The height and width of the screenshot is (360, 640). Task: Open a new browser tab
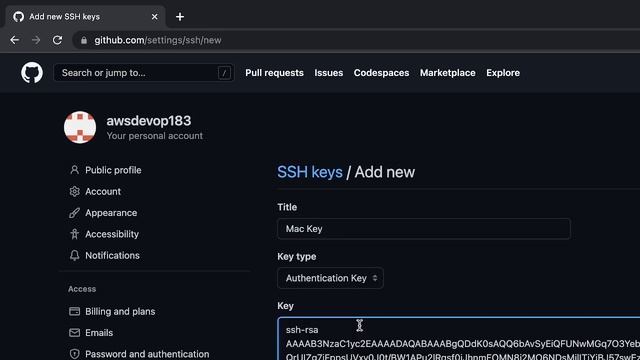(x=180, y=17)
